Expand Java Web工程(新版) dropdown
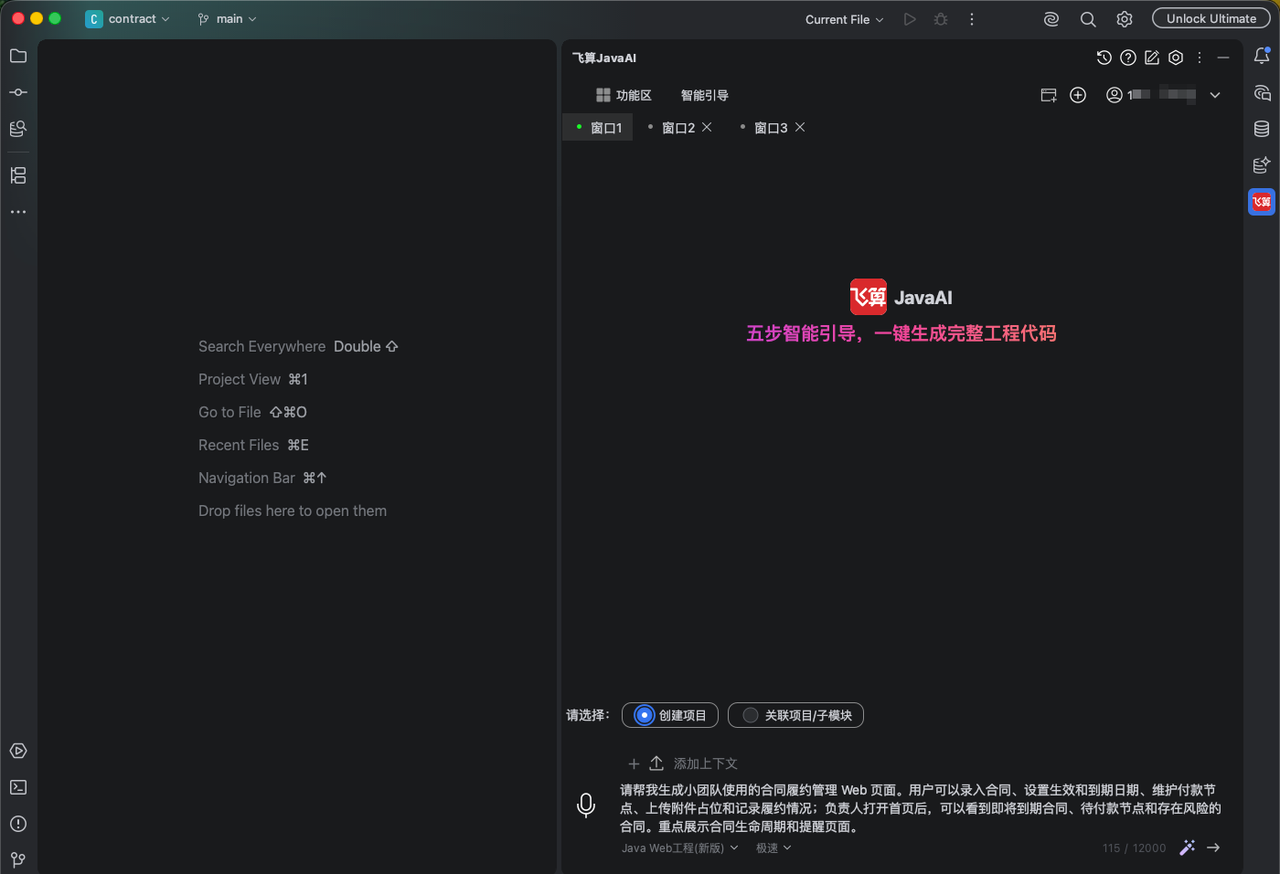This screenshot has height=874, width=1280. tap(680, 848)
